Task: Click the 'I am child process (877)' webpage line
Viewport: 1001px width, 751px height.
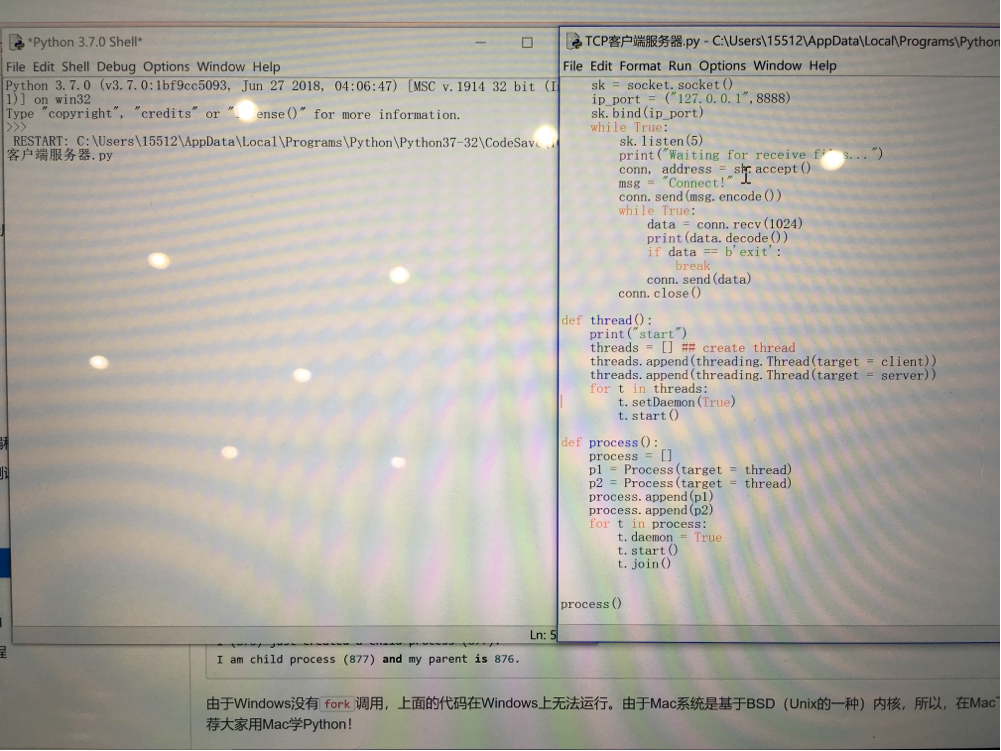Action: click(368, 659)
